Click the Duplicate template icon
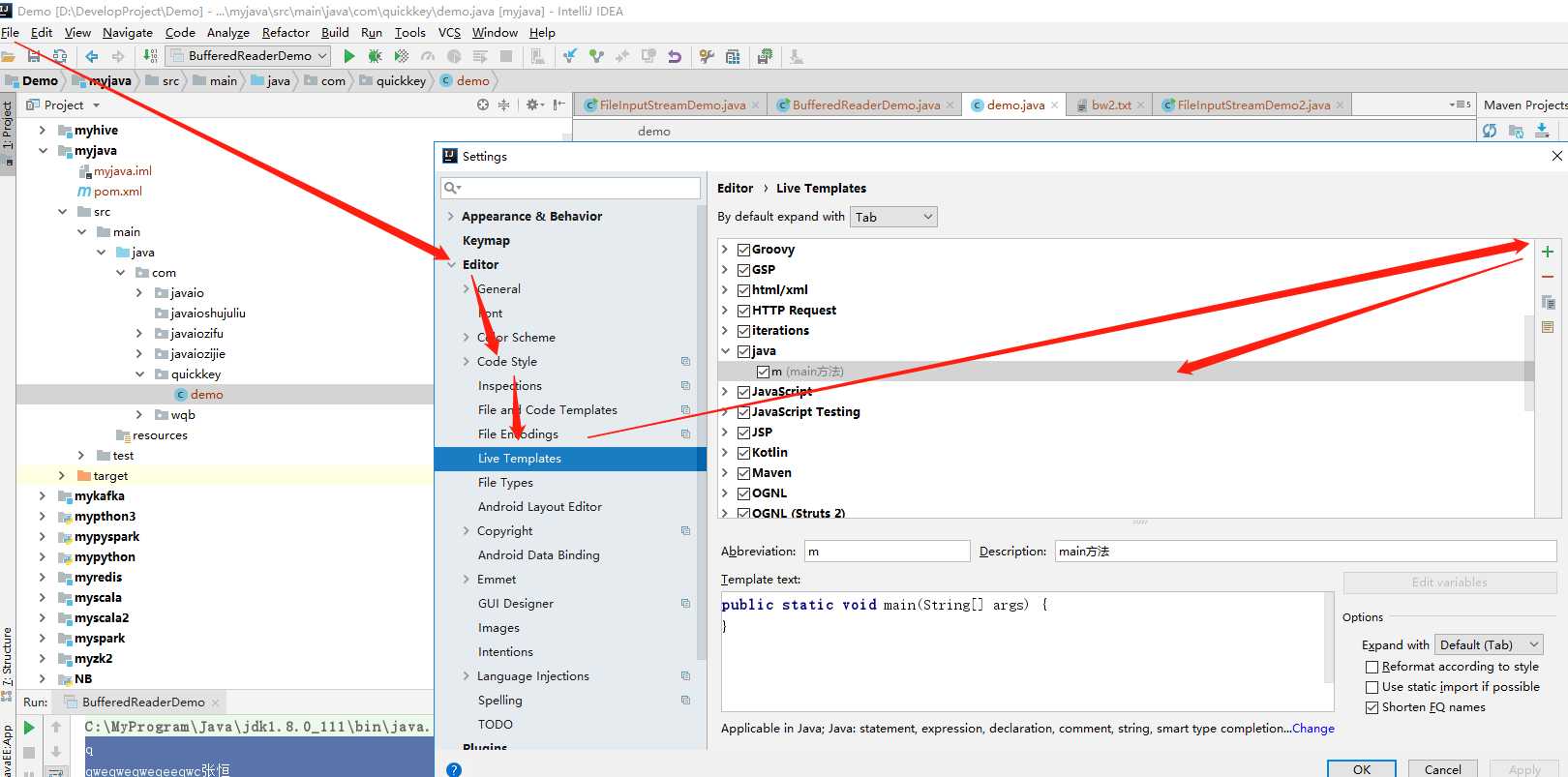 tap(1548, 302)
